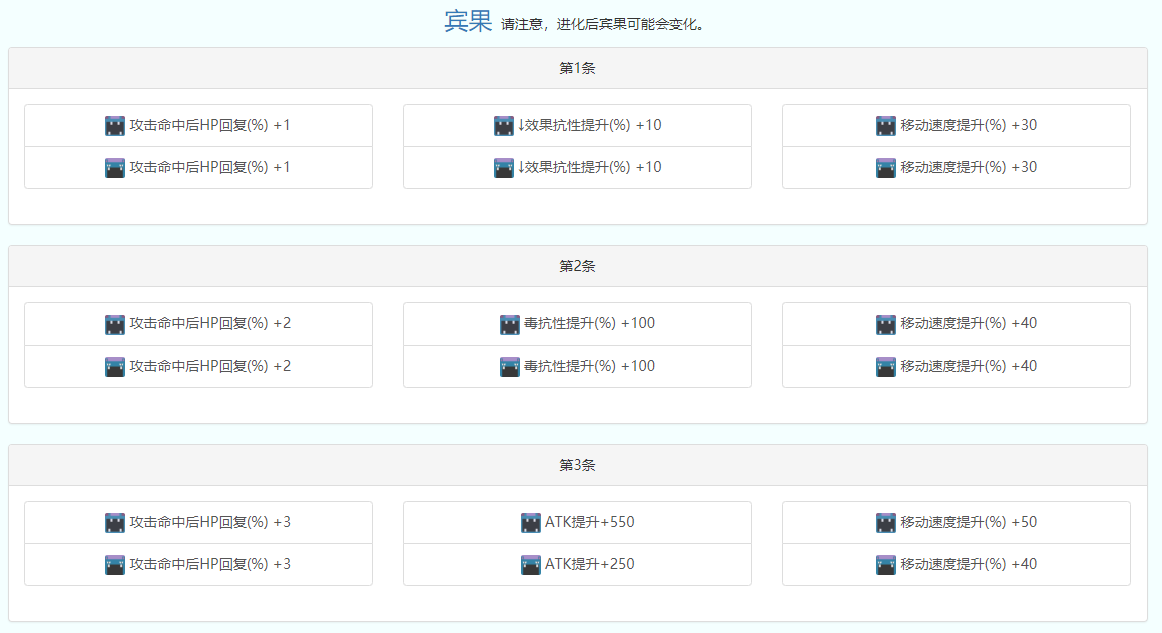Screen dimensions: 1162x633
Task: Click the blue chest icon beside 移动速度提升(%) +30
Action: [886, 126]
